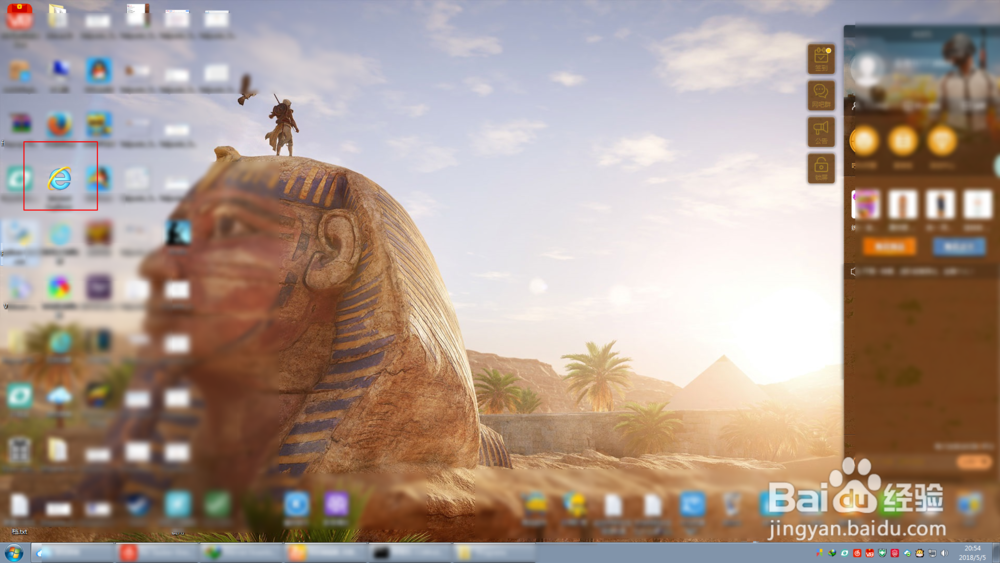The image size is (1000, 563).
Task: Open the Windows Start menu
Action: click(13, 553)
